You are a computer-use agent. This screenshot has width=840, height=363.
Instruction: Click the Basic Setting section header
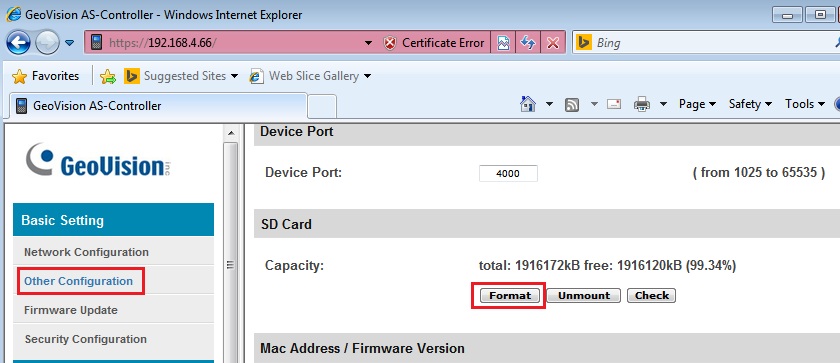(x=114, y=220)
